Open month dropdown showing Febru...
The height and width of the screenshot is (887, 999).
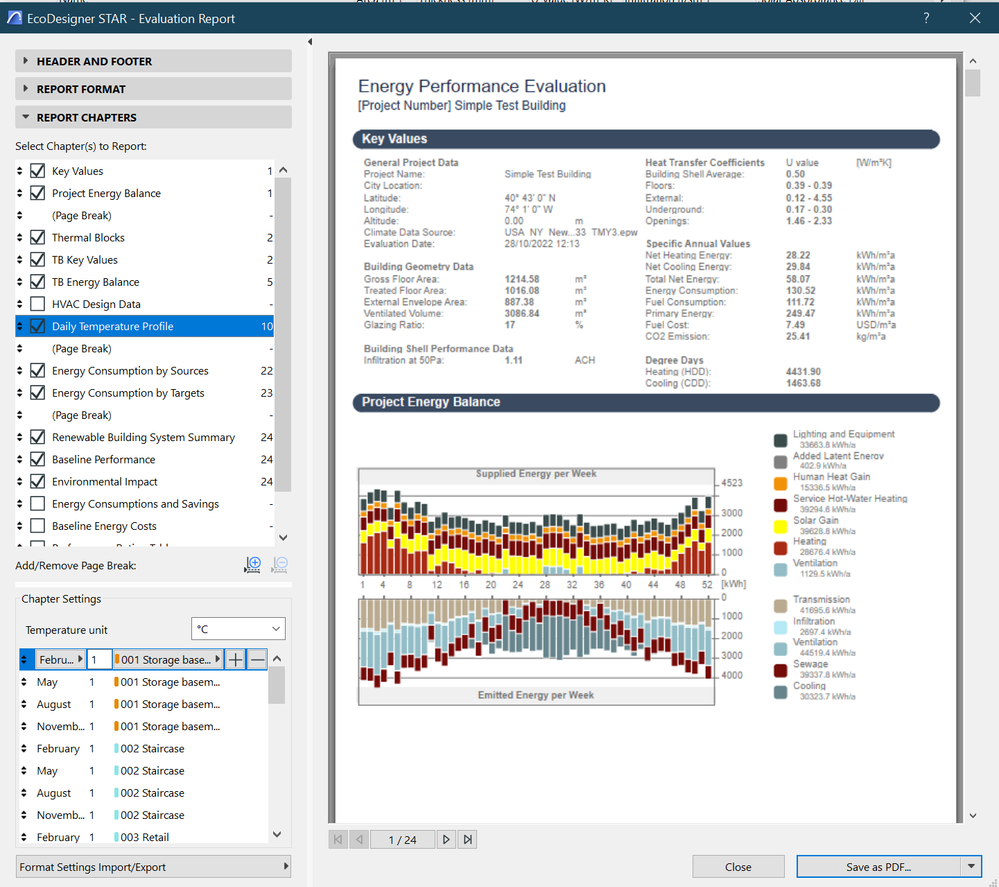point(60,660)
